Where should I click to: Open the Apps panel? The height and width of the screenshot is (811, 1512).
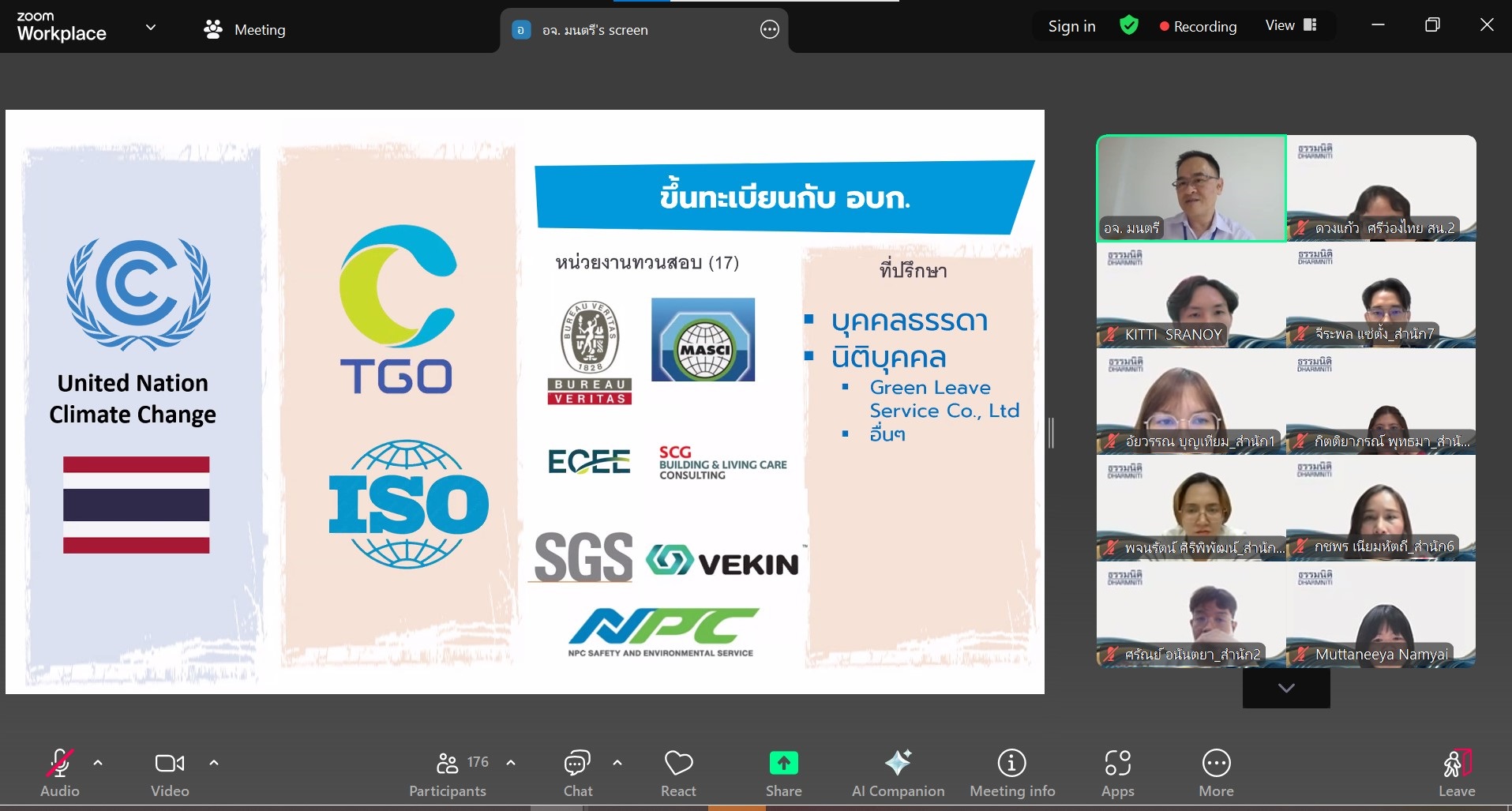tap(1117, 772)
